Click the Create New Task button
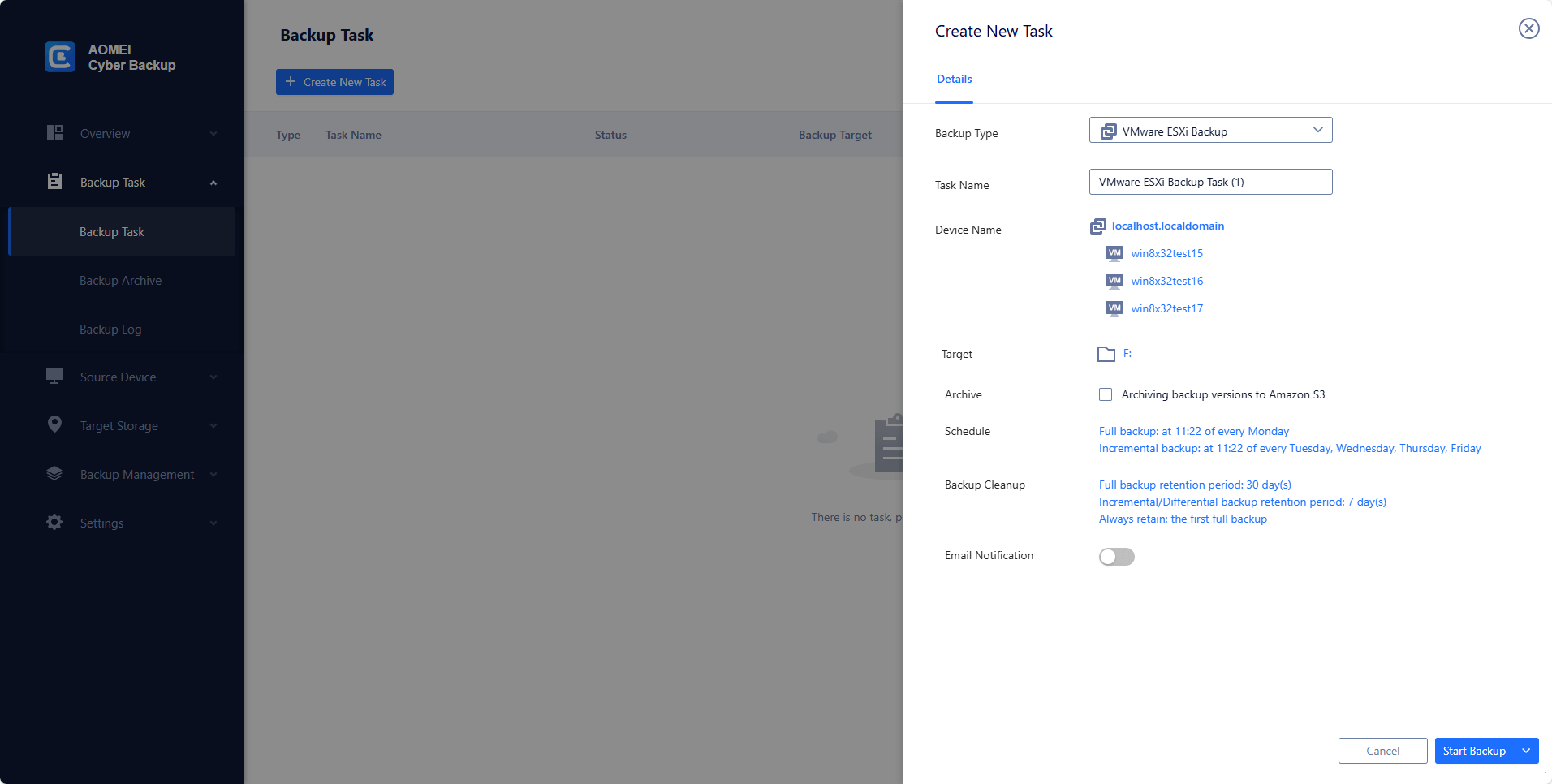Viewport: 1552px width, 784px height. (x=334, y=82)
